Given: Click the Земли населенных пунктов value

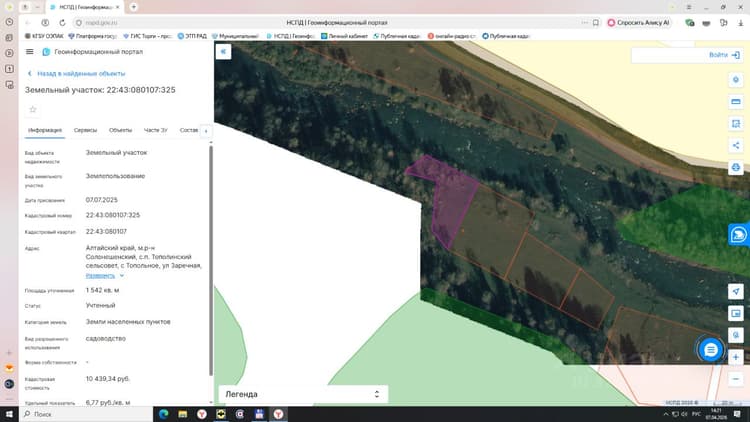Looking at the screenshot, I should [128, 322].
